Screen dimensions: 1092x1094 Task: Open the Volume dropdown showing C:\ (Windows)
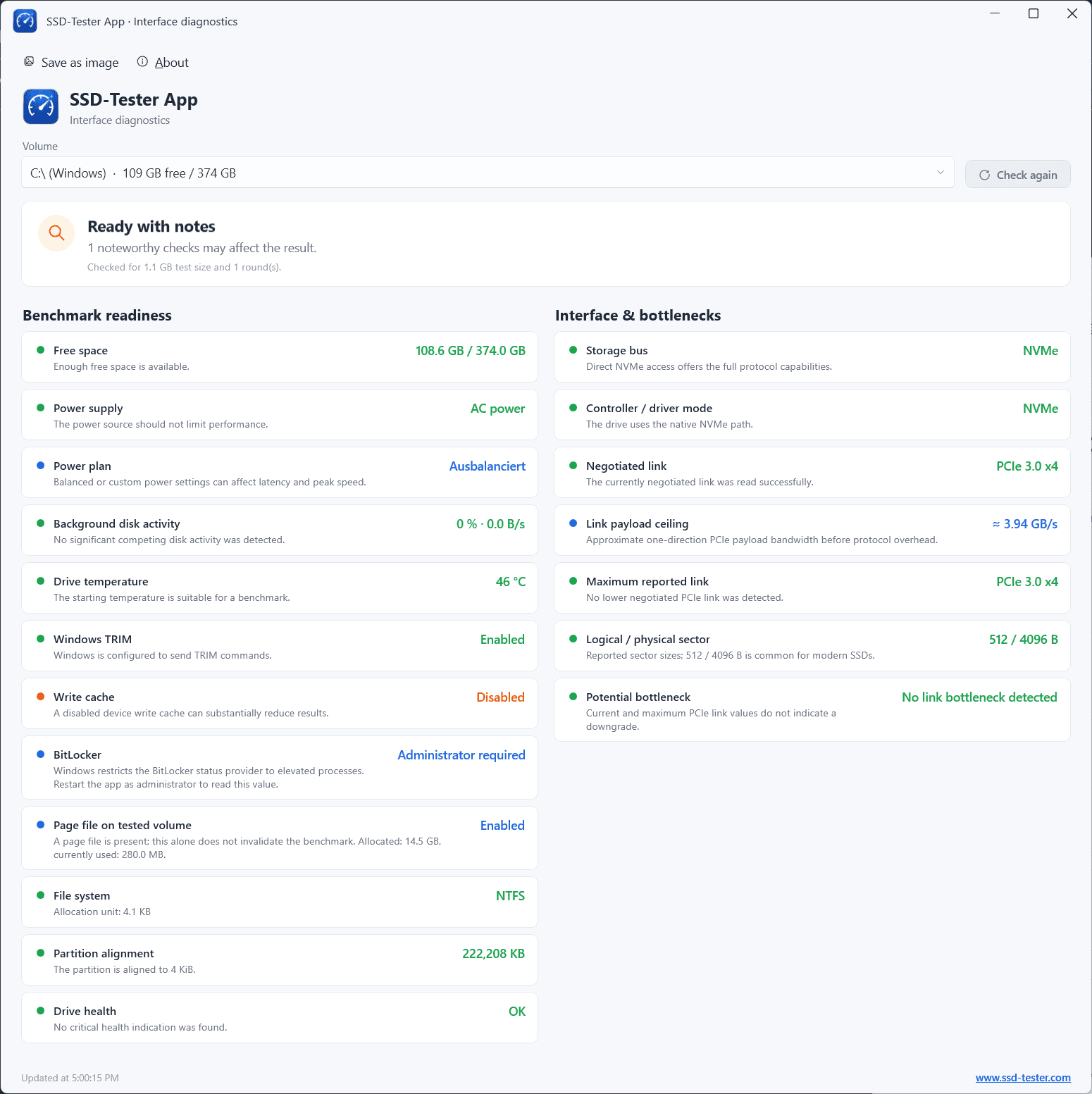(488, 173)
